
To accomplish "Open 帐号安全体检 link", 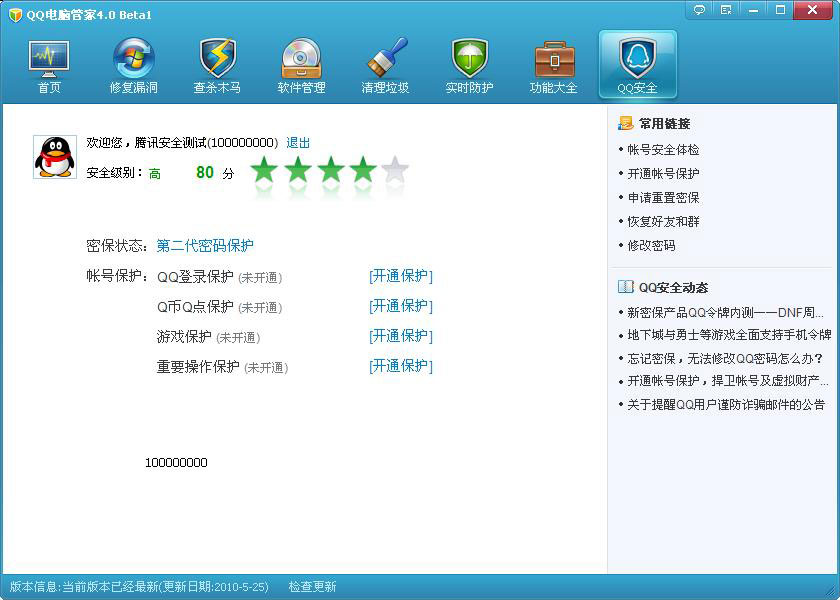I will pyautogui.click(x=663, y=150).
